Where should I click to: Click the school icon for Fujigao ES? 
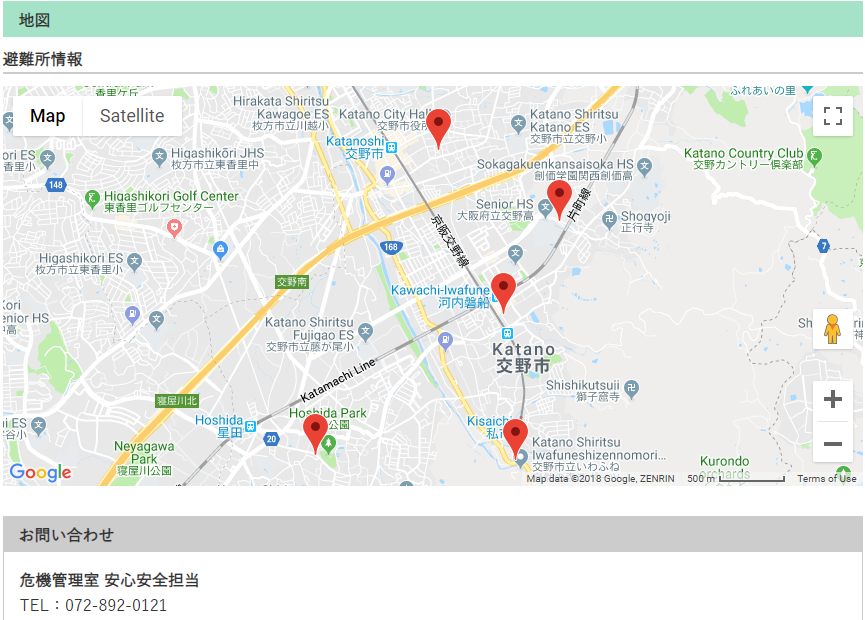click(x=365, y=332)
